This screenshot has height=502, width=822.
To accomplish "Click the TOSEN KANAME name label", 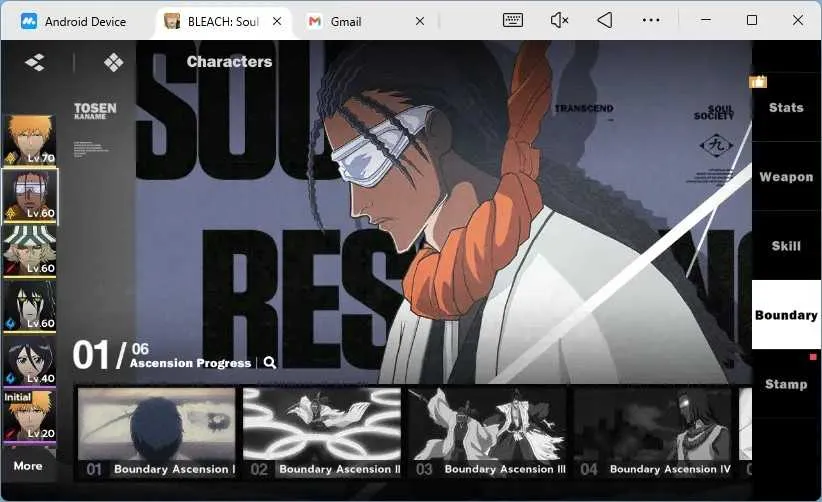I will point(95,111).
